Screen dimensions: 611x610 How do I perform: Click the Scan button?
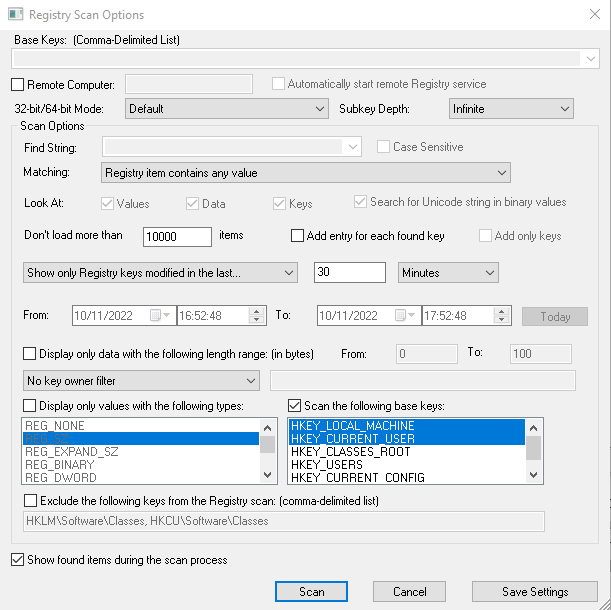coord(311,592)
